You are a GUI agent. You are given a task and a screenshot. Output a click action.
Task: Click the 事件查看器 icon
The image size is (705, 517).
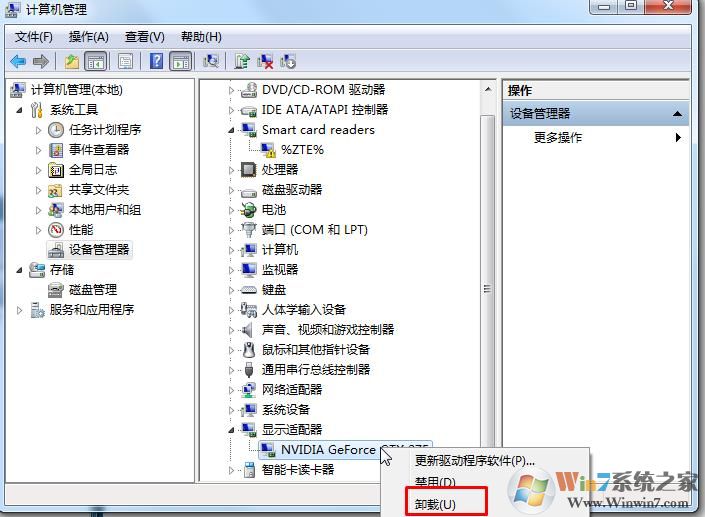pos(56,150)
